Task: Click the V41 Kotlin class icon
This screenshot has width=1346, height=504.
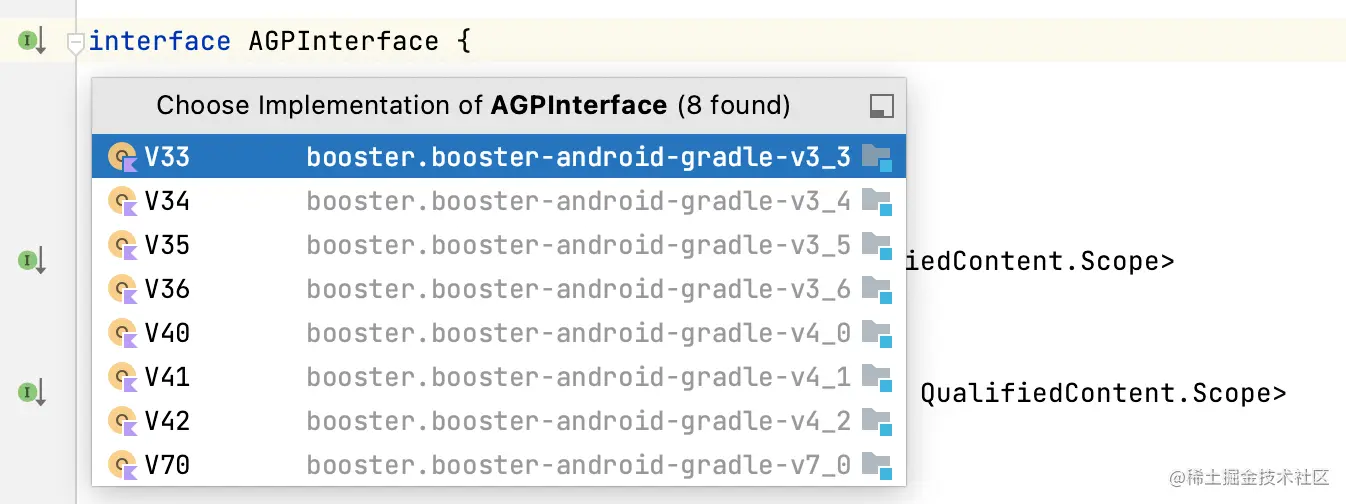Action: click(123, 378)
